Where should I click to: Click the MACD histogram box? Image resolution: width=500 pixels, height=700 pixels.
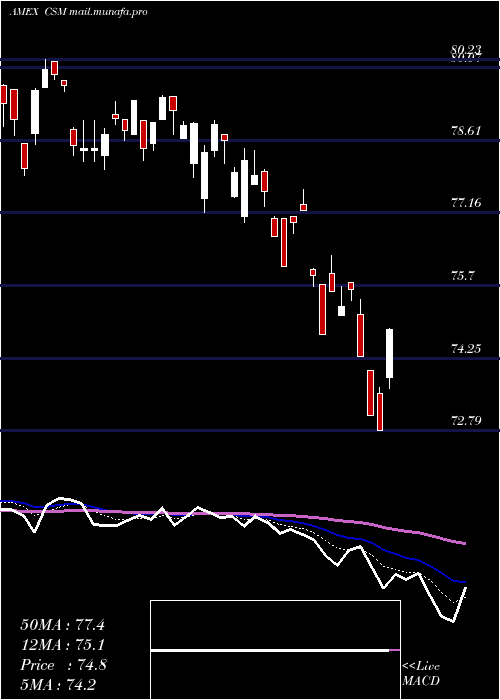[275, 650]
